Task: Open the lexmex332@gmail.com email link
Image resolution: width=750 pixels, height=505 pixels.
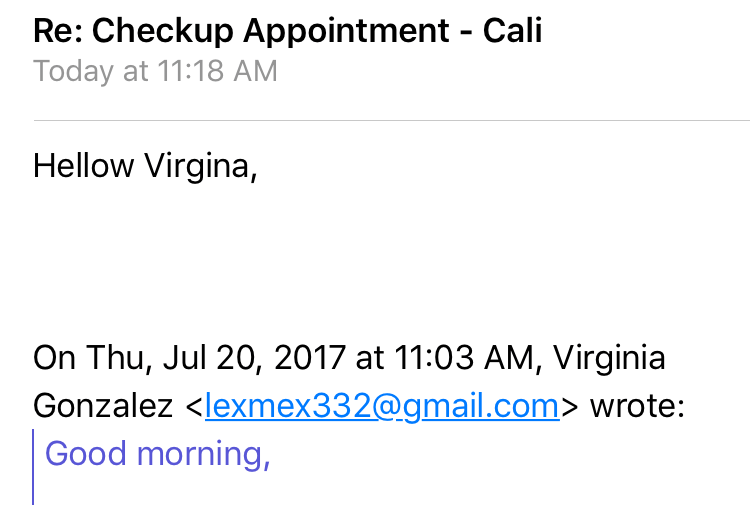Action: click(x=381, y=406)
